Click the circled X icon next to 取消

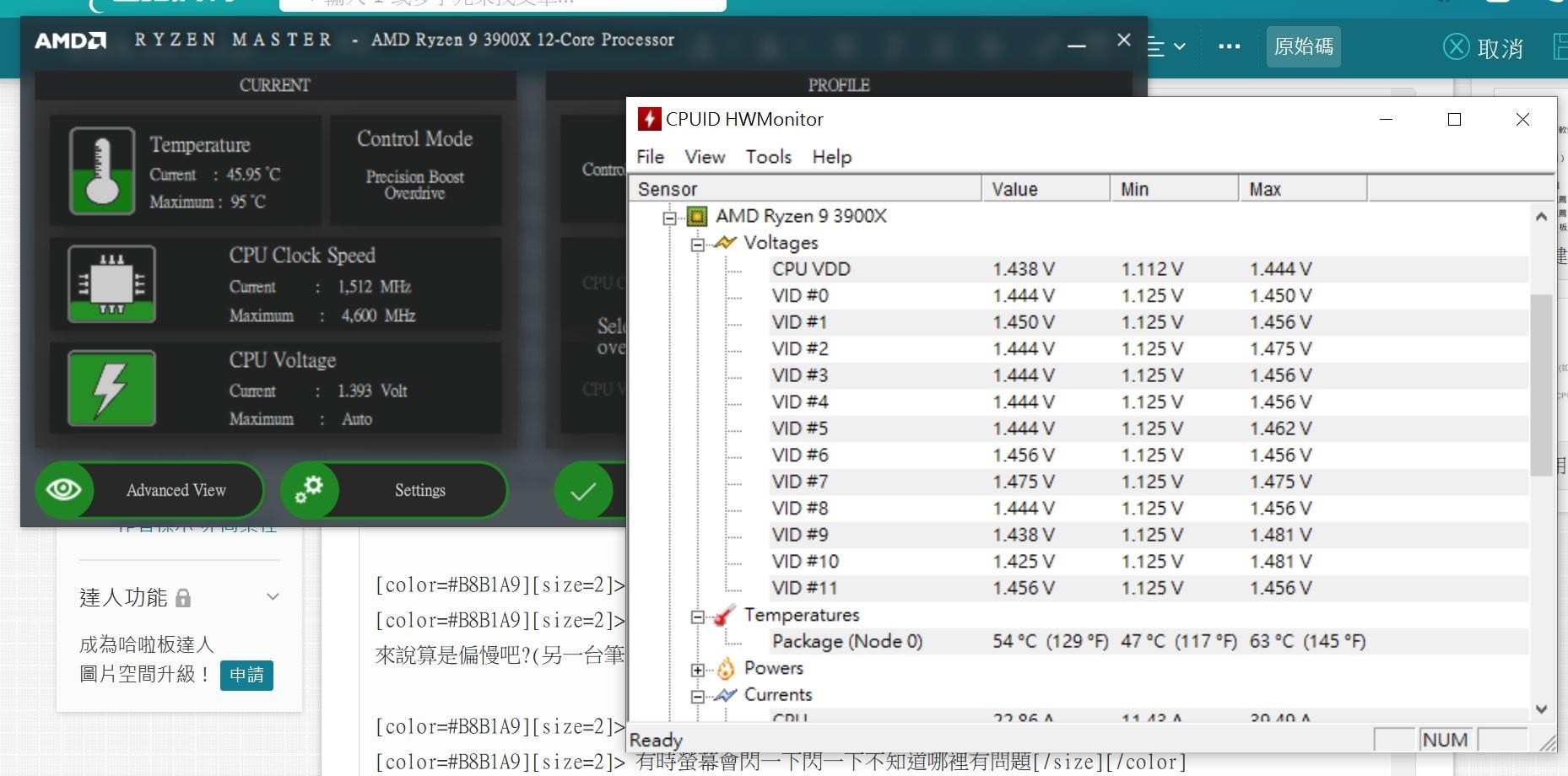tap(1457, 46)
